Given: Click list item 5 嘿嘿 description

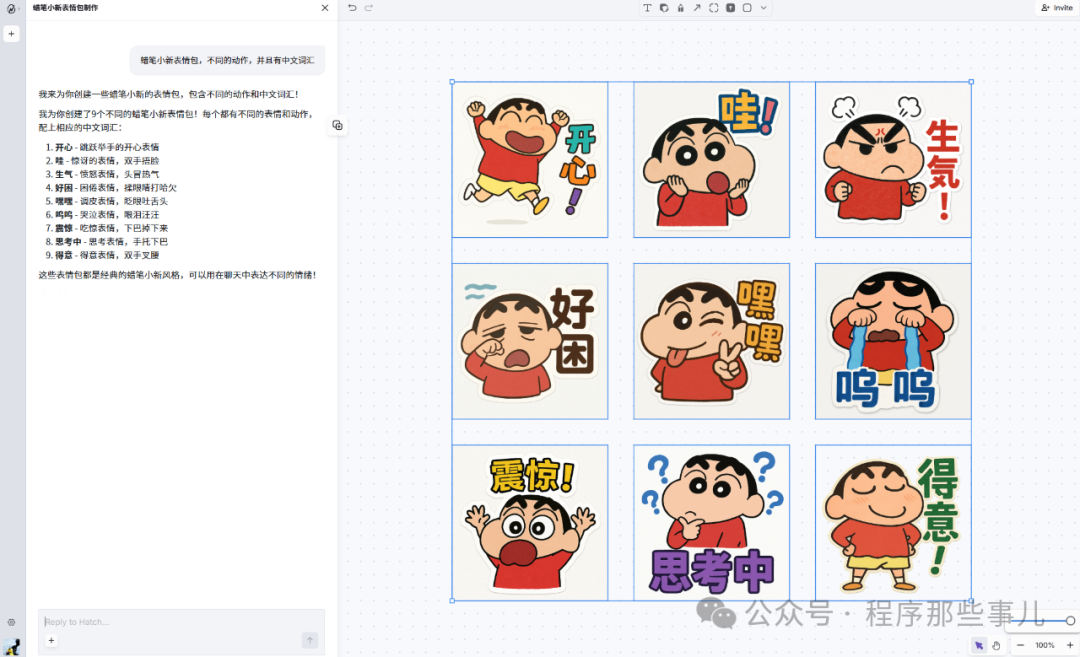Looking at the screenshot, I should point(111,201).
